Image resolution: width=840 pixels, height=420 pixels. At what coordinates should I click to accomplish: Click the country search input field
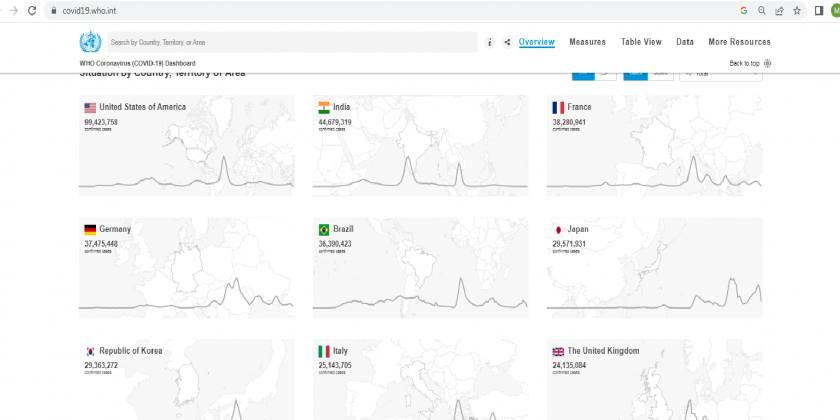pos(290,43)
